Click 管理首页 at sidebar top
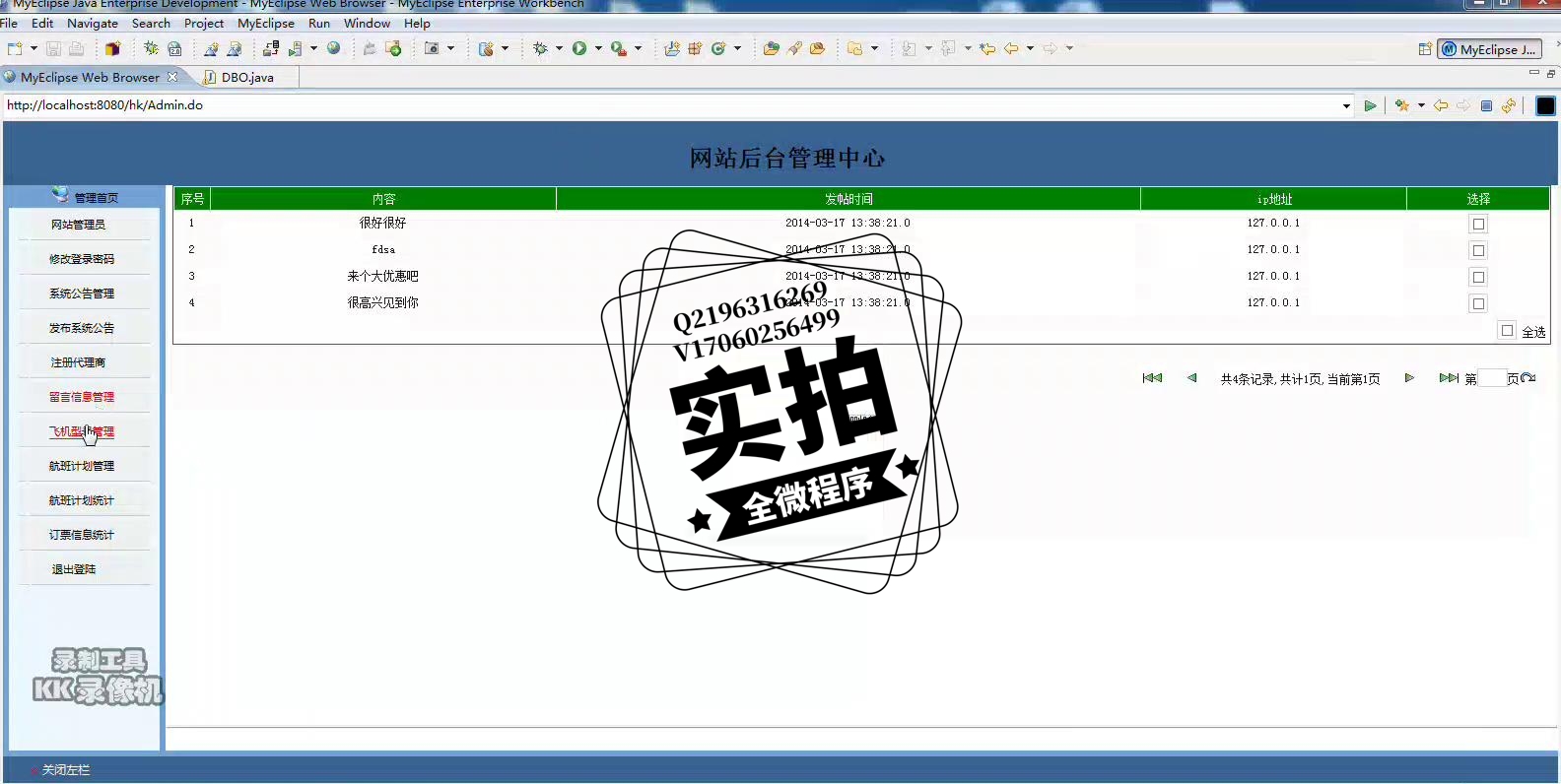The image size is (1561, 784). click(x=96, y=198)
